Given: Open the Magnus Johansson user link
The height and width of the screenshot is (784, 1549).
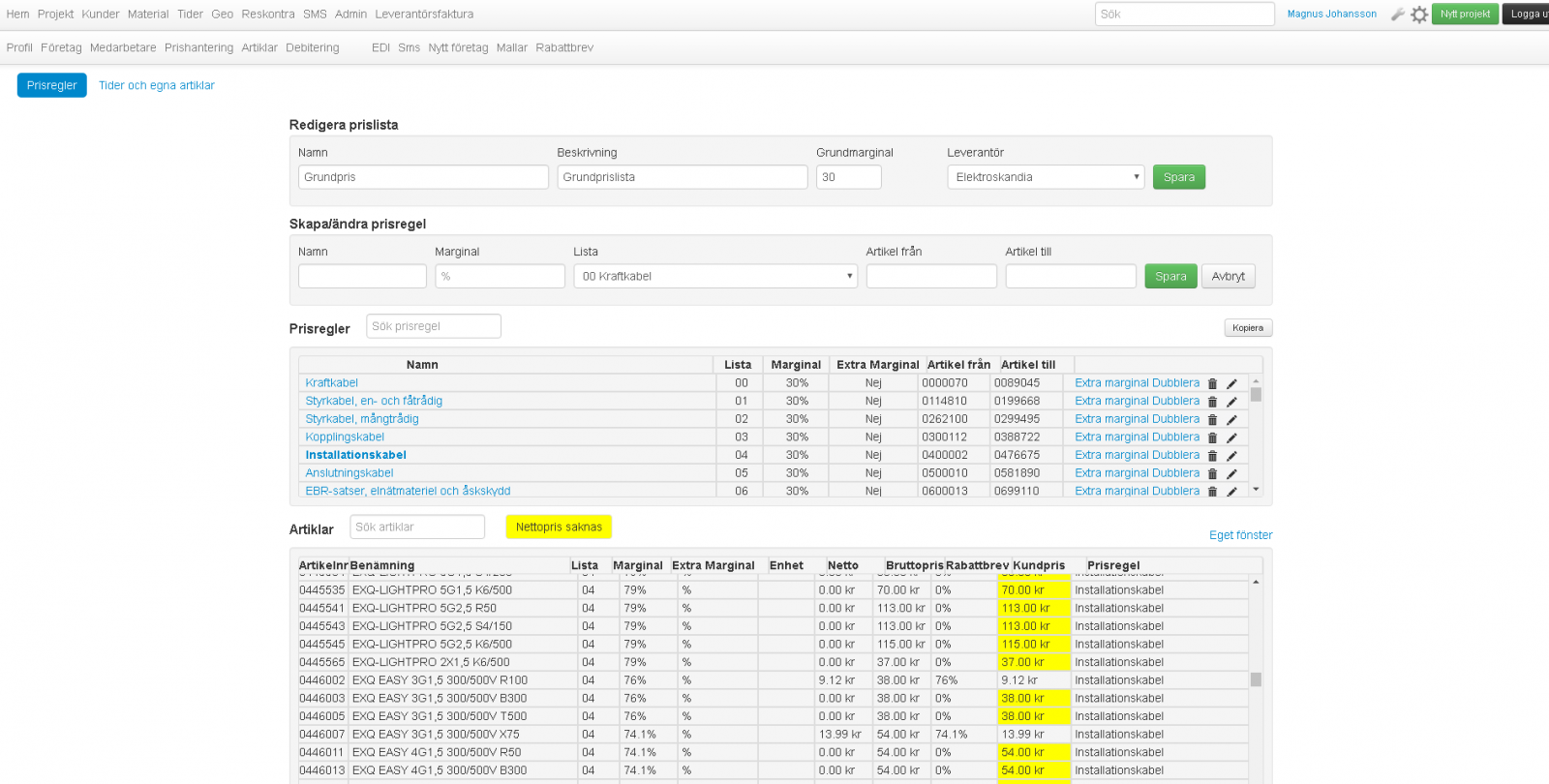Looking at the screenshot, I should (x=1332, y=15).
